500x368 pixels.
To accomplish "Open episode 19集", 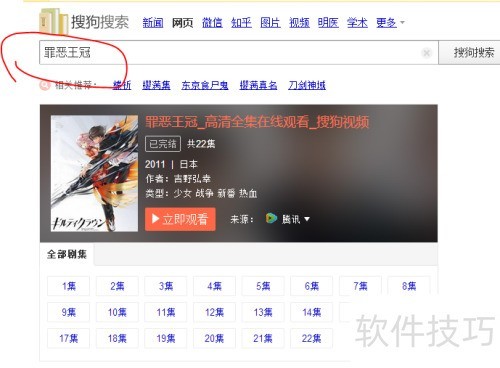I will [x=166, y=338].
